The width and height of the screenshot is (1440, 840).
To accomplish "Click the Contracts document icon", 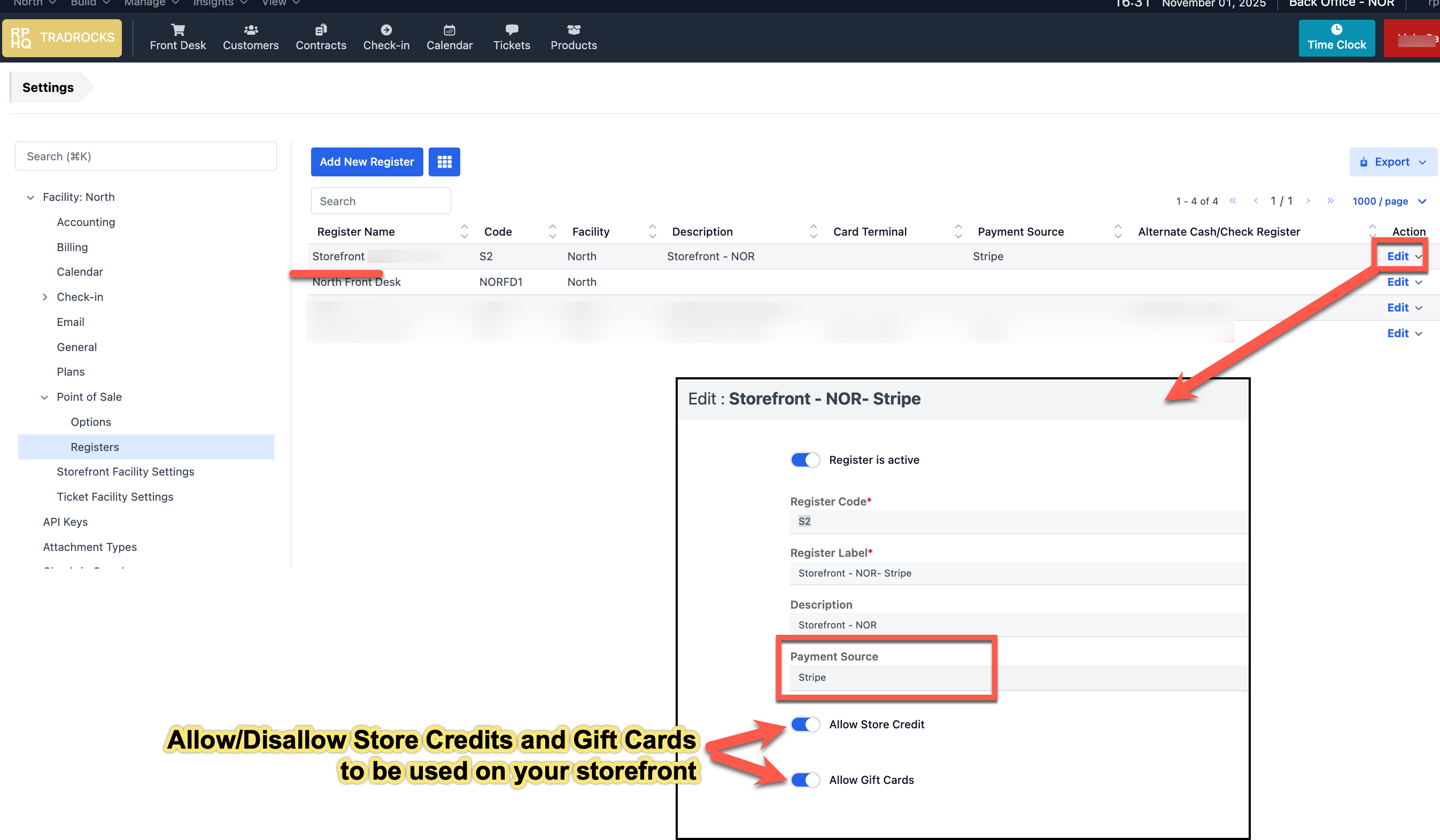I will (x=321, y=30).
